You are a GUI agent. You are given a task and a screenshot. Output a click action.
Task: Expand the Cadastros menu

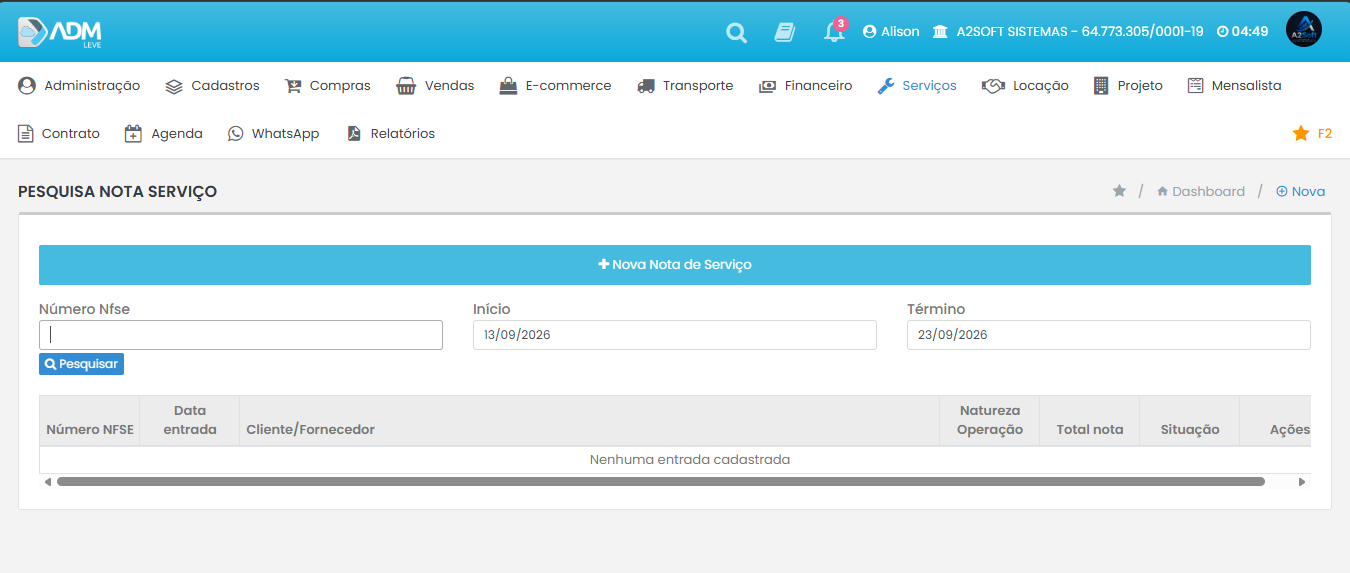(x=212, y=86)
